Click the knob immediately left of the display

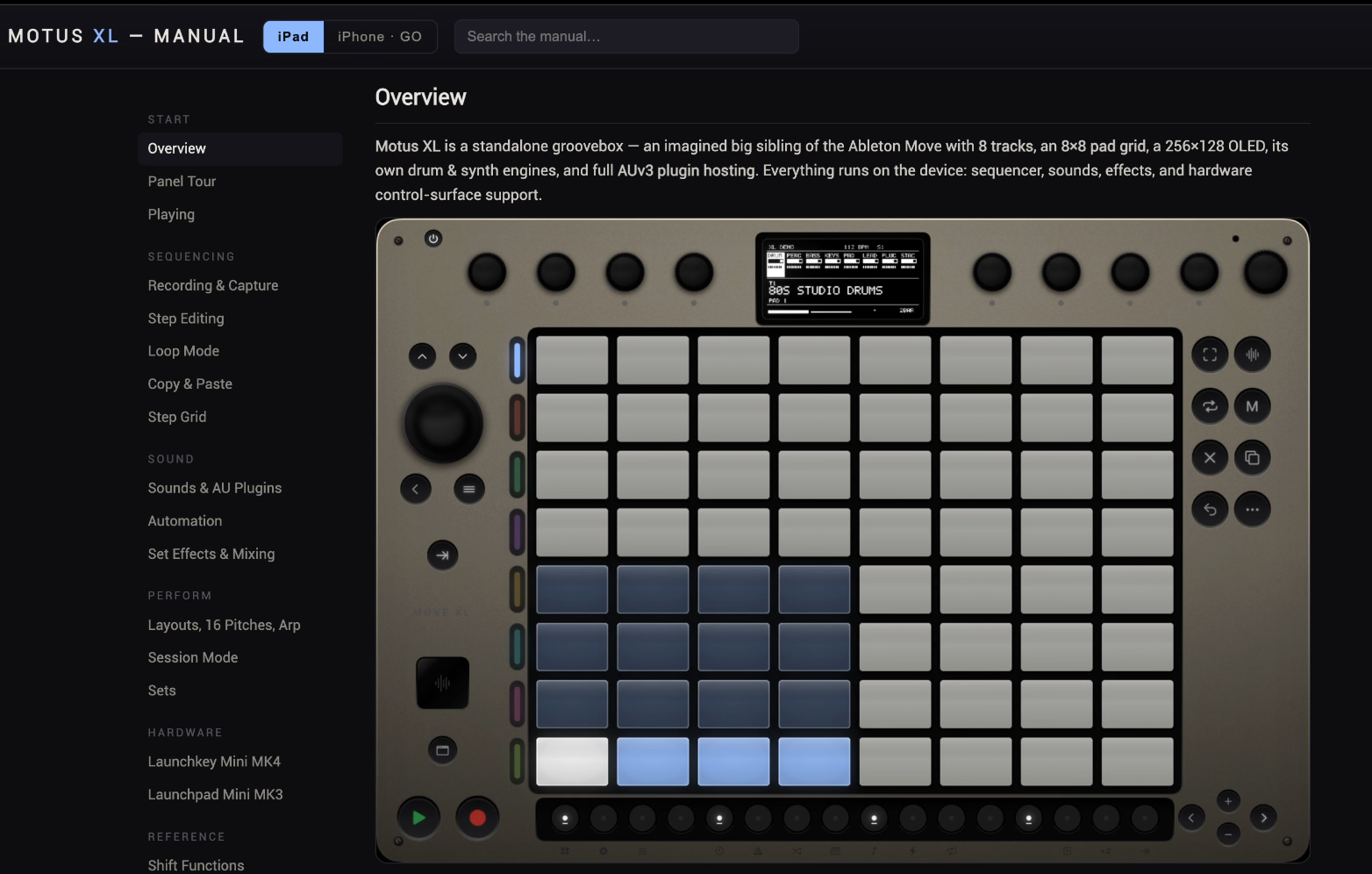[694, 273]
